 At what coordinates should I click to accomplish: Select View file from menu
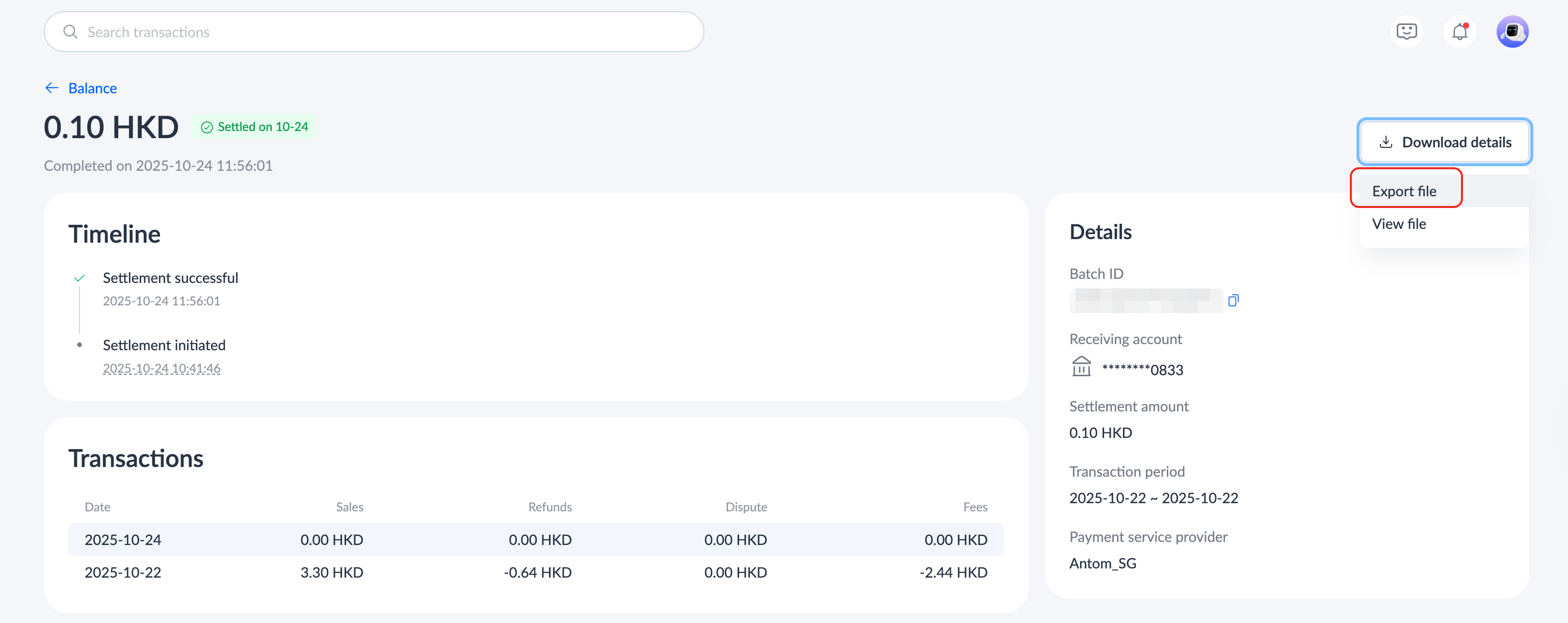[1399, 223]
